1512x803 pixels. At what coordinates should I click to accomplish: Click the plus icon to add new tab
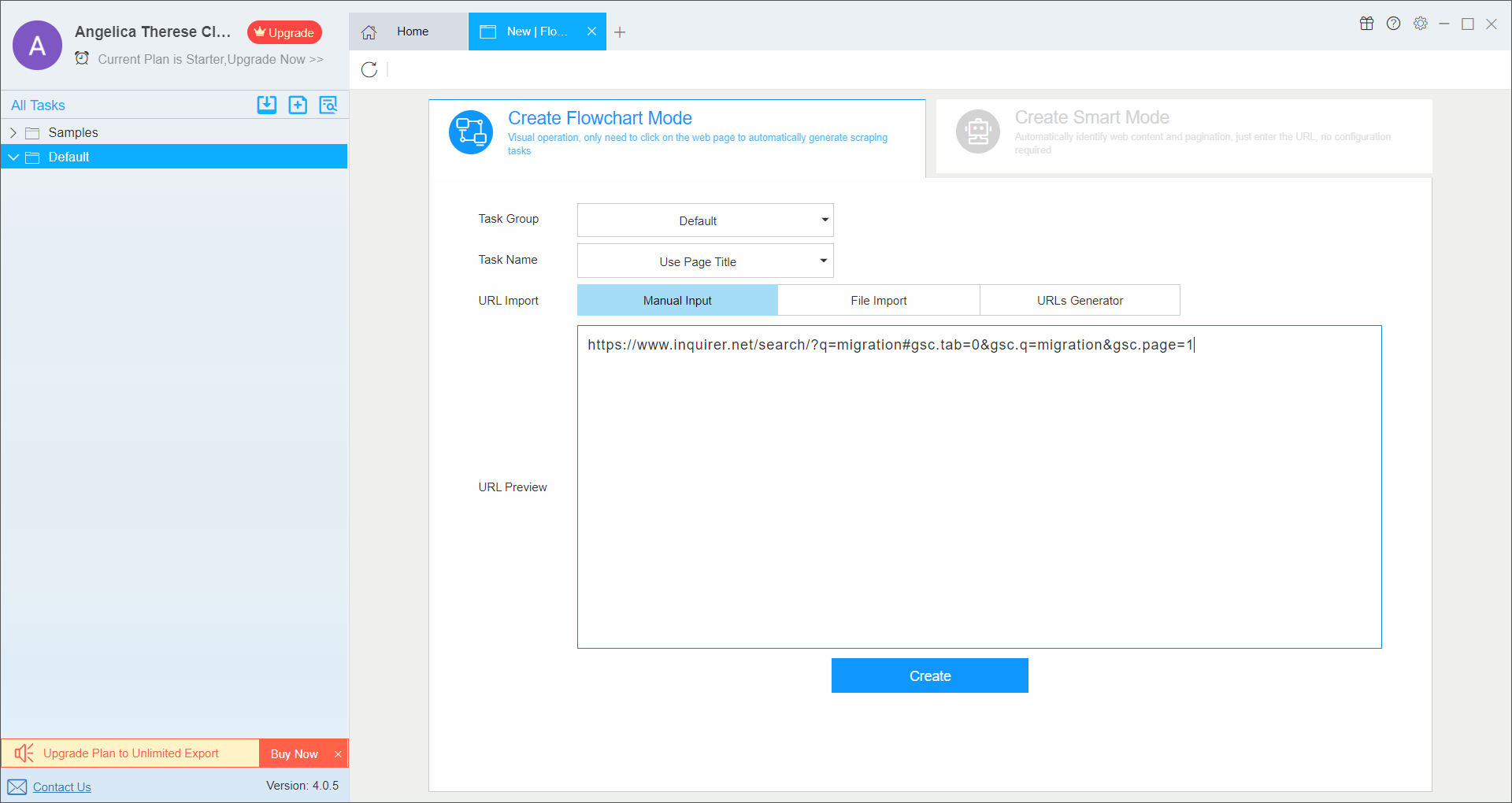click(x=620, y=32)
